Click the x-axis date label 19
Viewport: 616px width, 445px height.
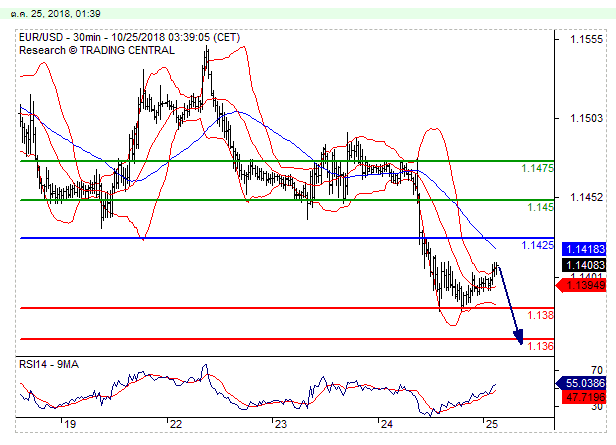[x=70, y=424]
